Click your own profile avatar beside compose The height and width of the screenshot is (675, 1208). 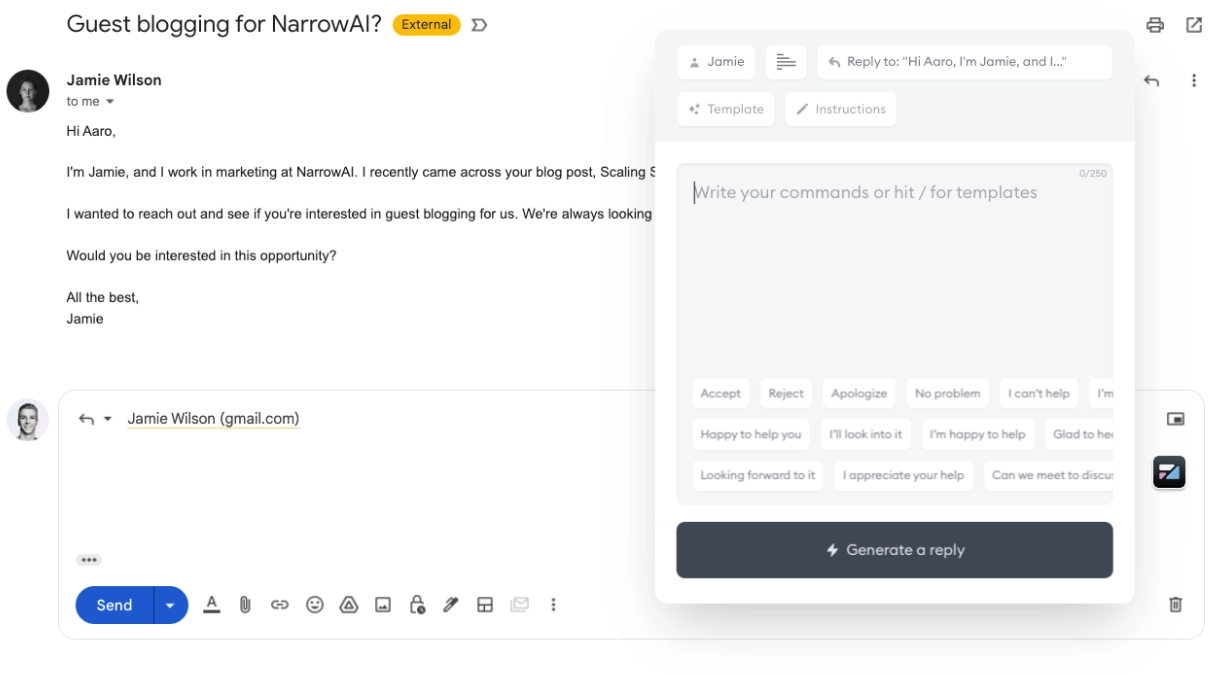point(28,420)
